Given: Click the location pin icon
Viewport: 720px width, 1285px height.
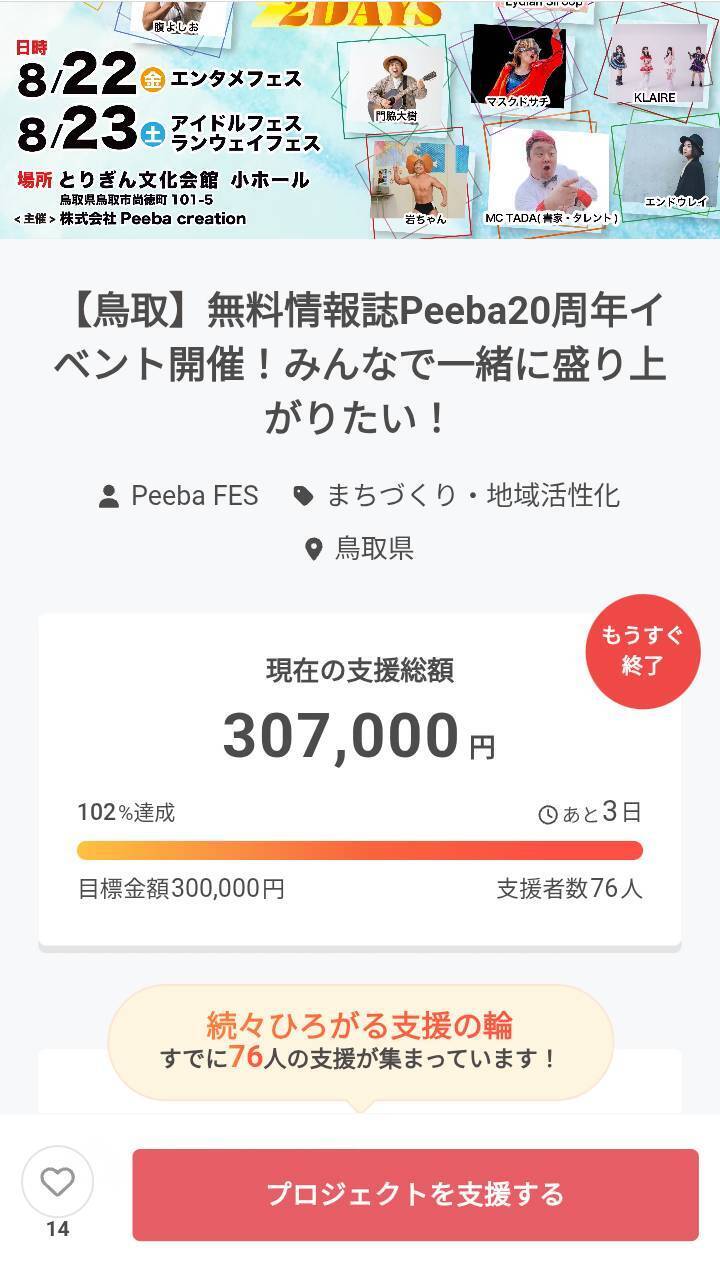Looking at the screenshot, I should pyautogui.click(x=314, y=549).
